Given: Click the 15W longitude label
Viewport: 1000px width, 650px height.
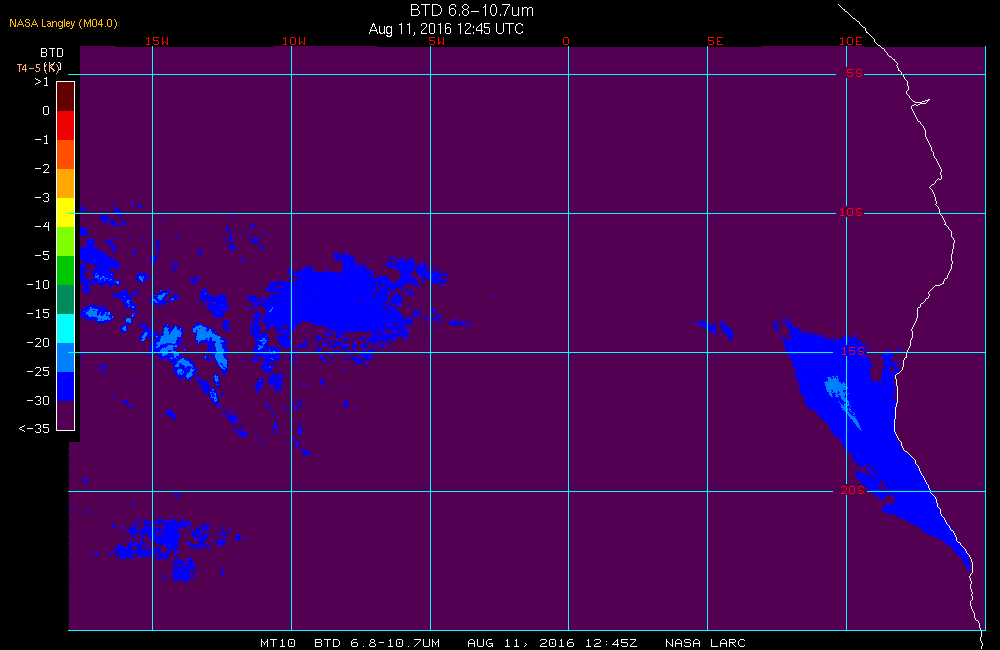Looking at the screenshot, I should pyautogui.click(x=157, y=41).
